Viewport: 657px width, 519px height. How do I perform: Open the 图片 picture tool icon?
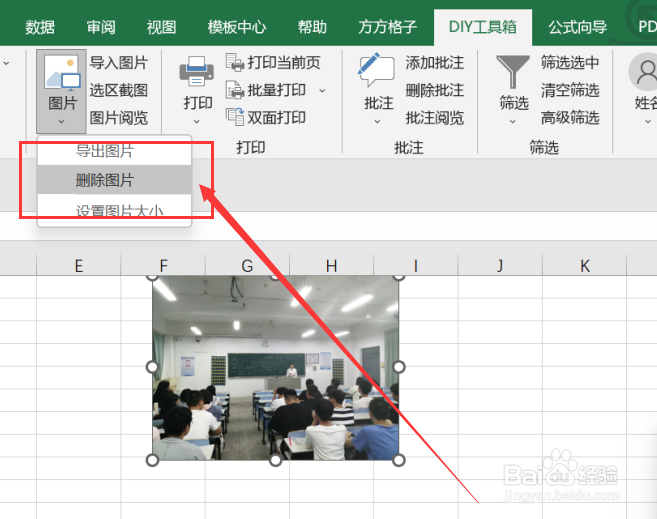(62, 73)
